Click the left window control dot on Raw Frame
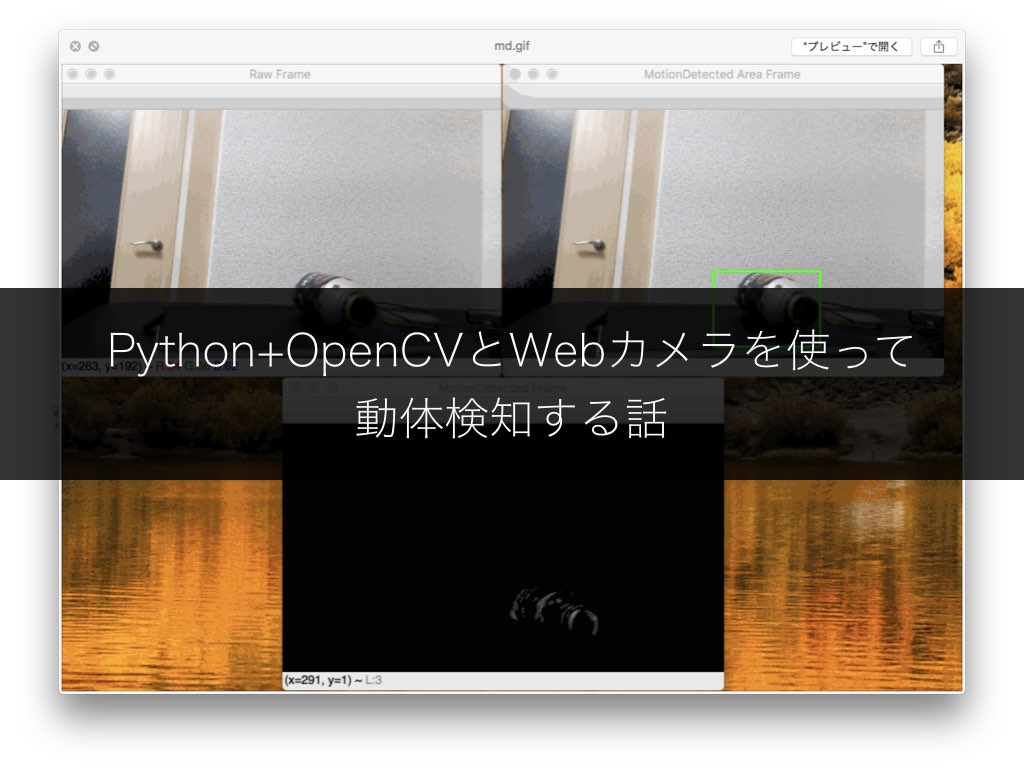This screenshot has height=768, width=1024. 73,73
